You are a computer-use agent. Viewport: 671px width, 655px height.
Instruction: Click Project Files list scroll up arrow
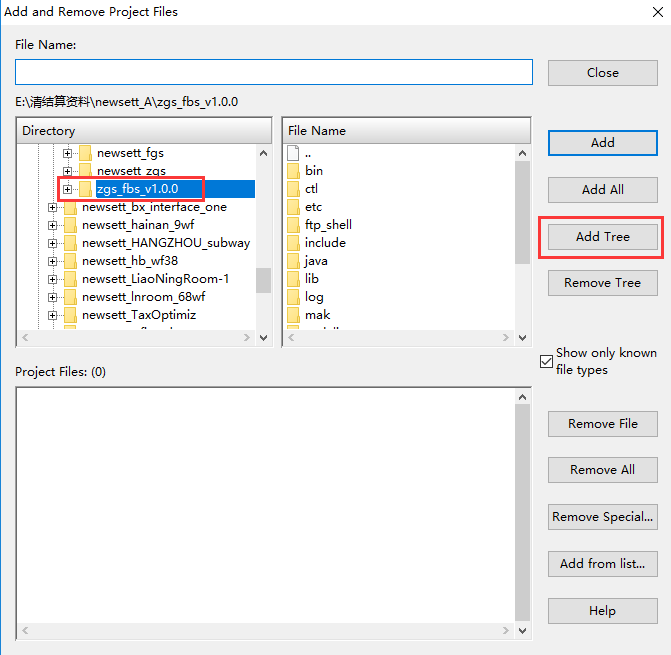tap(523, 397)
